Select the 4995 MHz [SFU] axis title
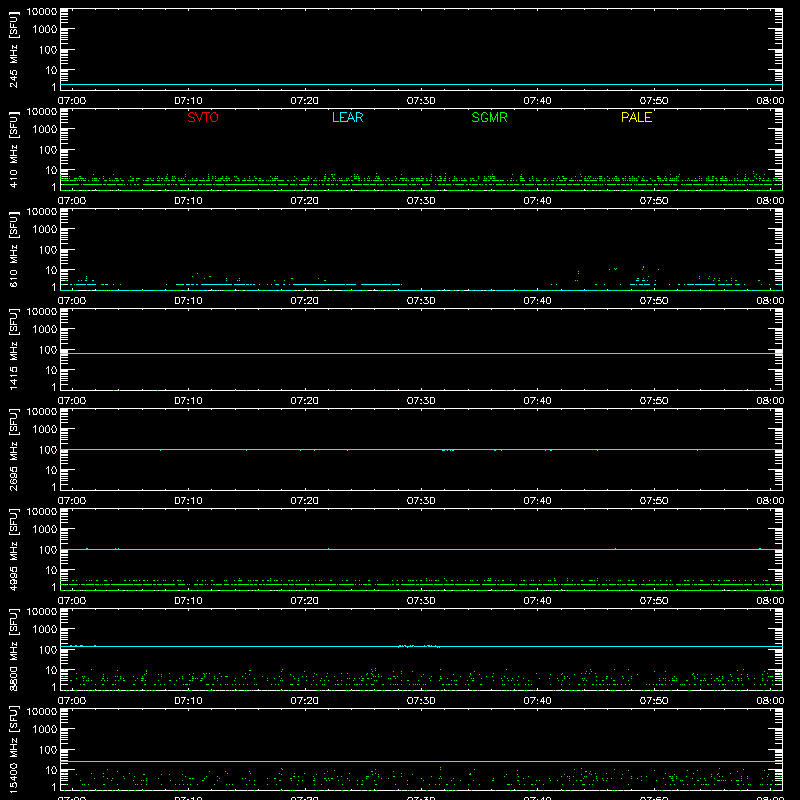This screenshot has width=800, height=800. (13, 550)
